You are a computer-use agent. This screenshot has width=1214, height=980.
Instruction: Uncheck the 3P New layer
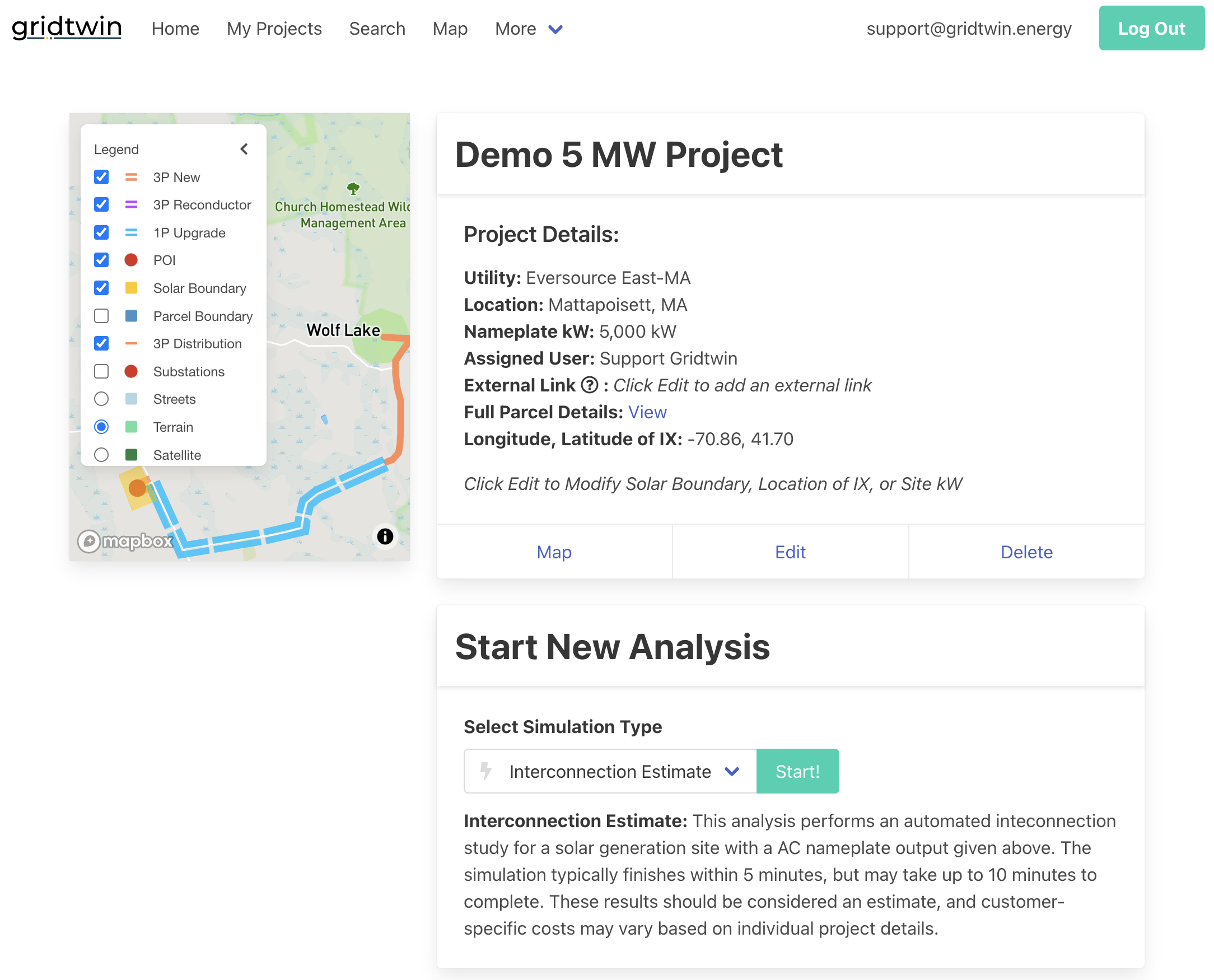tap(101, 178)
